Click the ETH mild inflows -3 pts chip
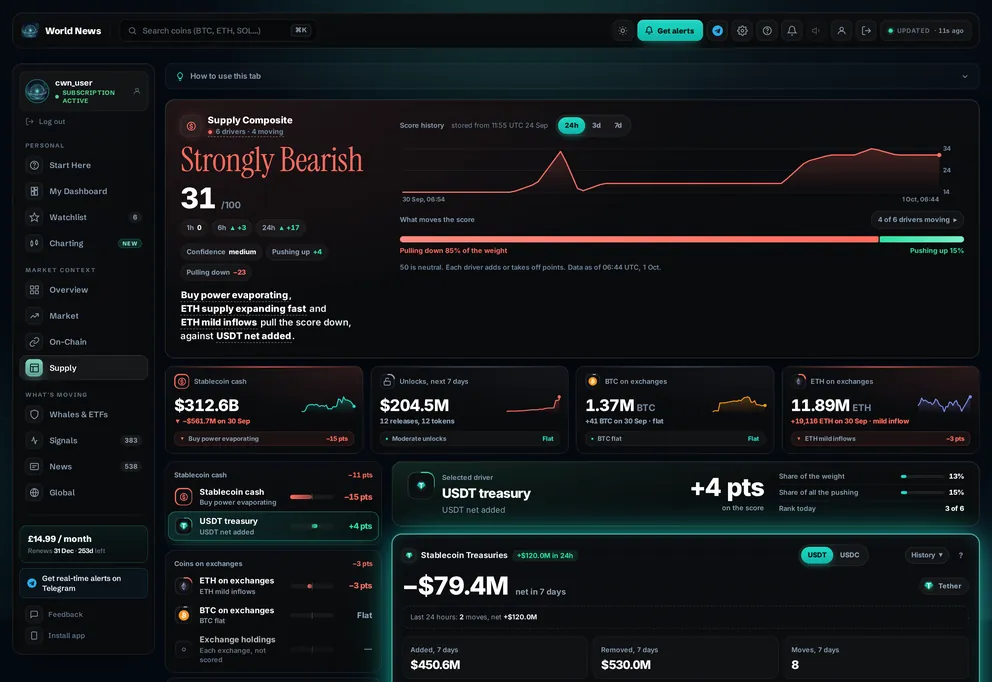992x682 pixels. pos(881,438)
